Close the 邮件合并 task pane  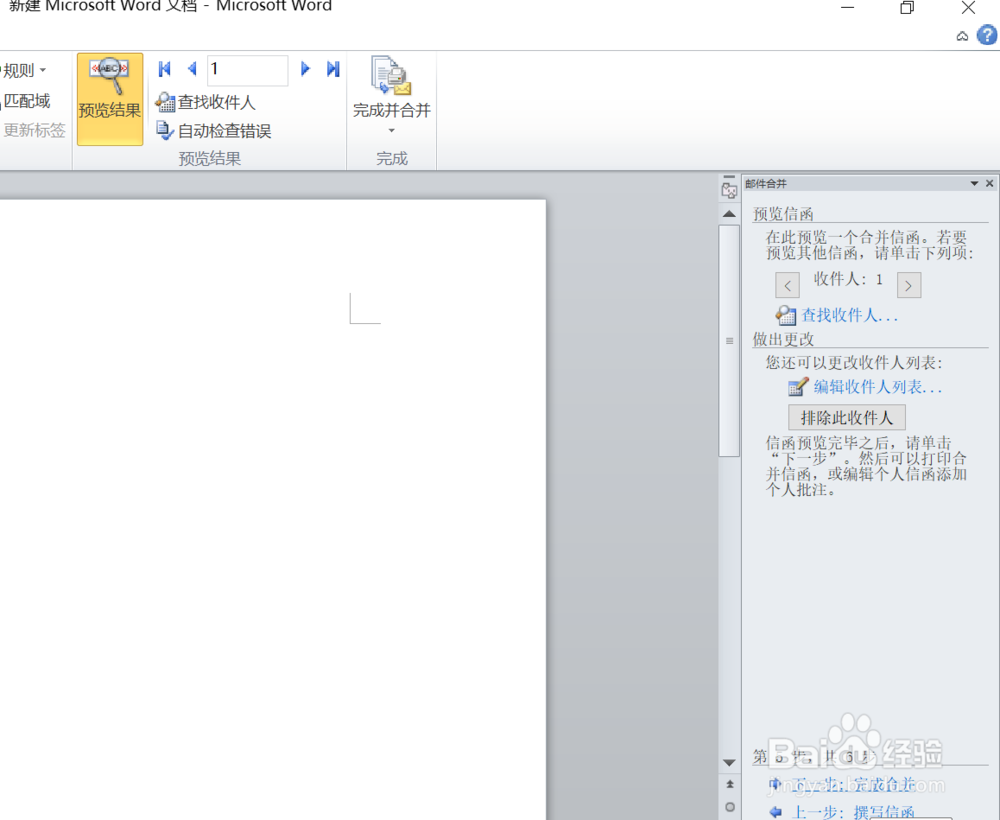tap(989, 184)
